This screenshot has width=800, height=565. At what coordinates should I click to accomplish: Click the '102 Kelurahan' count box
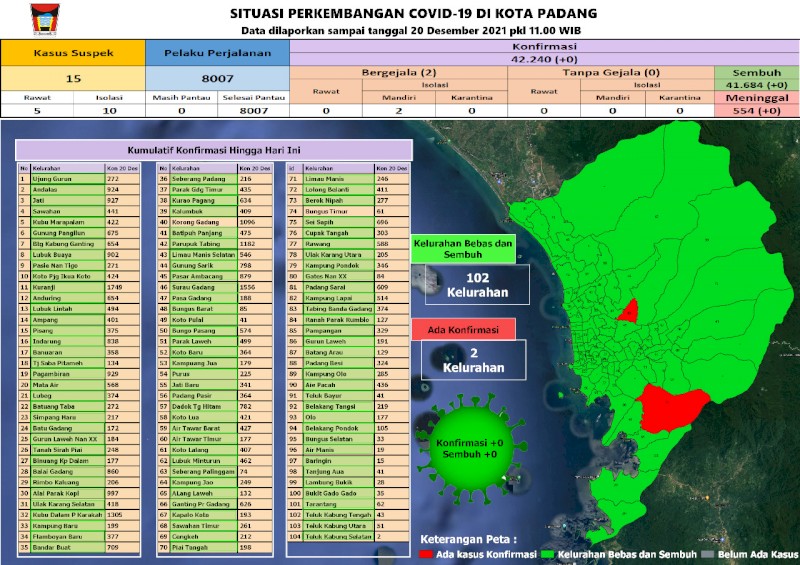[x=477, y=285]
